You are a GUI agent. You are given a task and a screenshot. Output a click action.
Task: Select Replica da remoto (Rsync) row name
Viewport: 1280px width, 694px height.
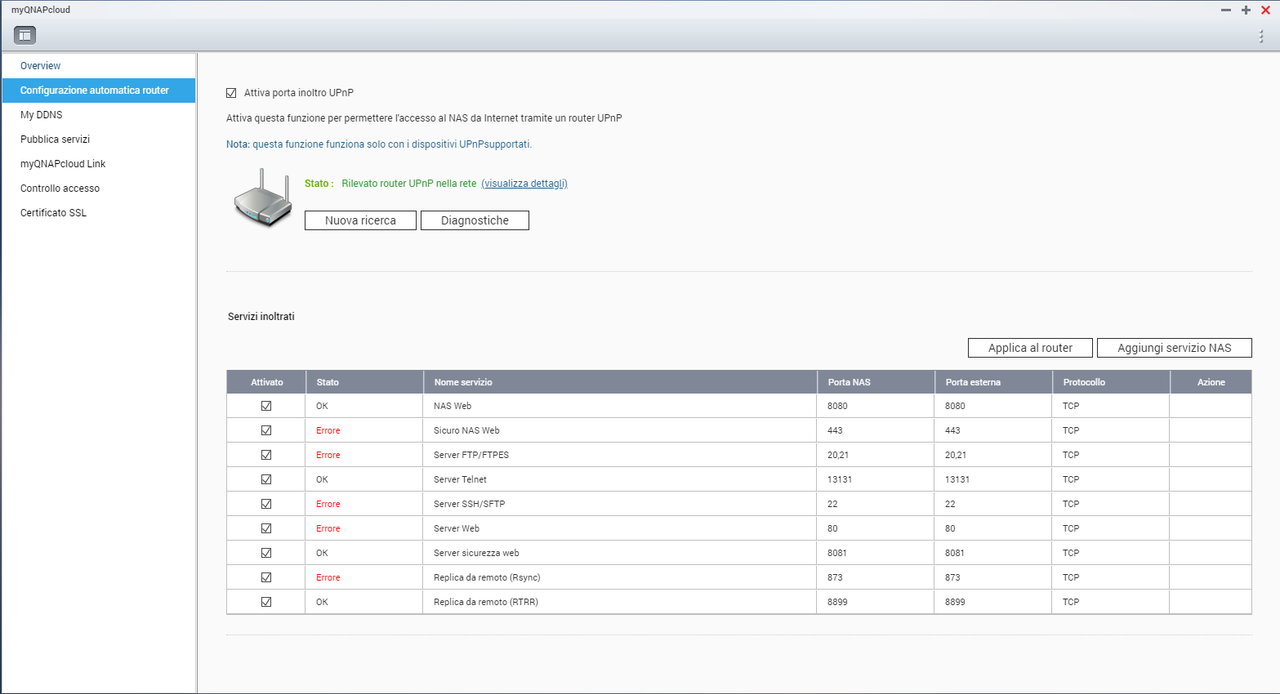point(487,577)
